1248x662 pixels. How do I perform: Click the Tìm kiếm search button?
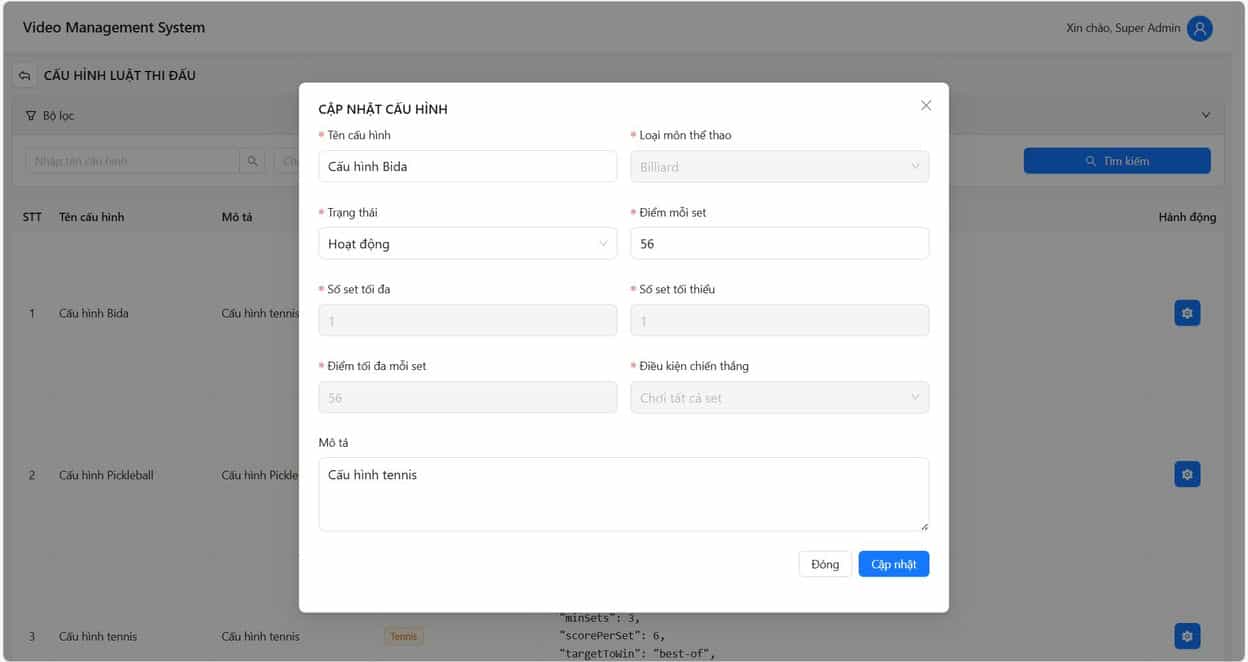1116,161
